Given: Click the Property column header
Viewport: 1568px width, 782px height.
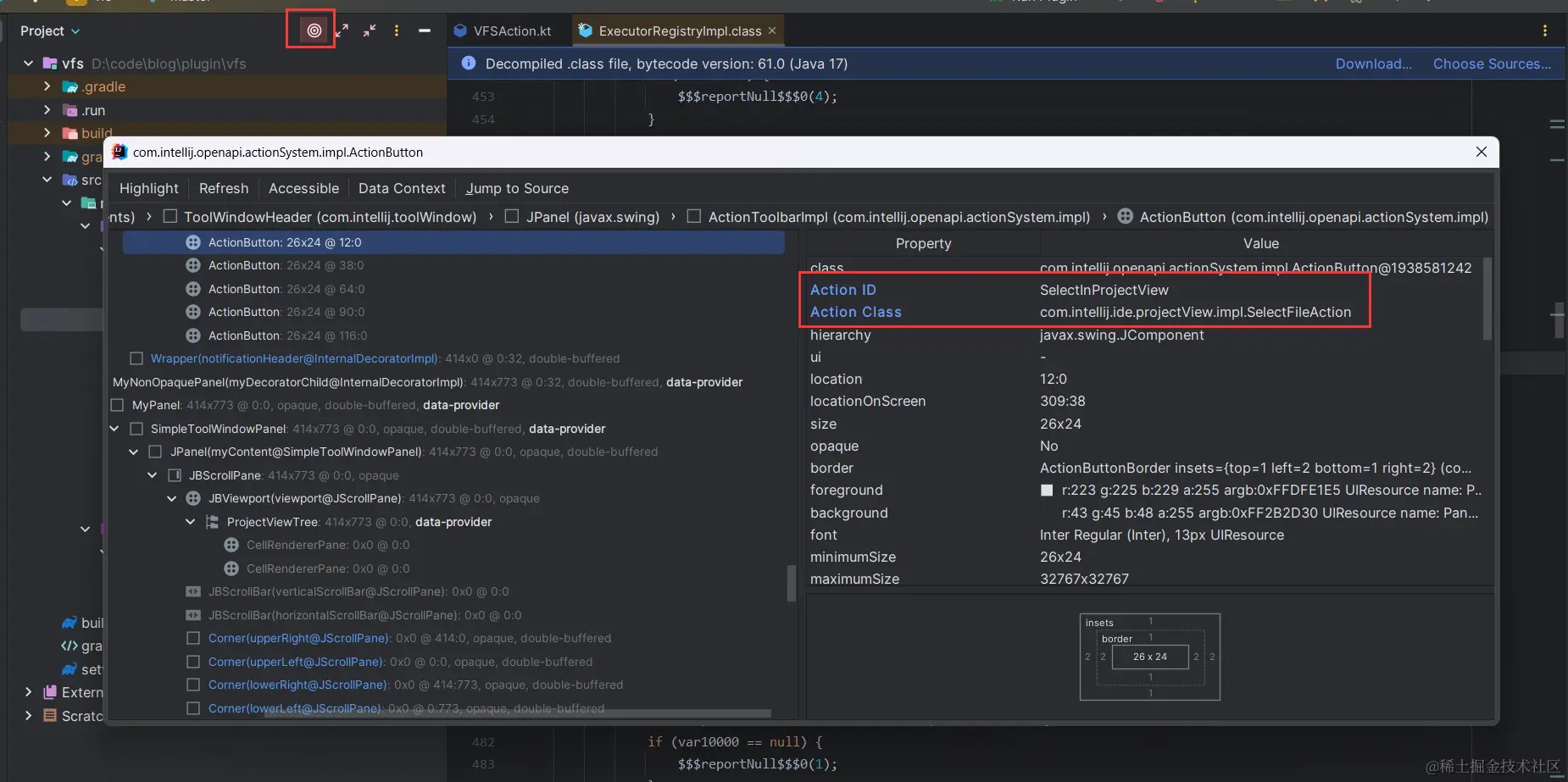Looking at the screenshot, I should (924, 243).
